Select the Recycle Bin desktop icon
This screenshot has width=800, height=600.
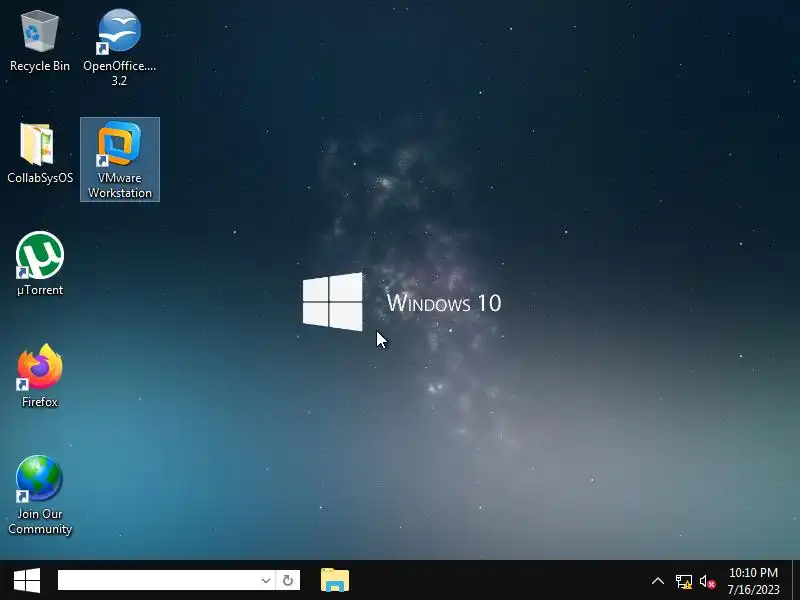[40, 42]
